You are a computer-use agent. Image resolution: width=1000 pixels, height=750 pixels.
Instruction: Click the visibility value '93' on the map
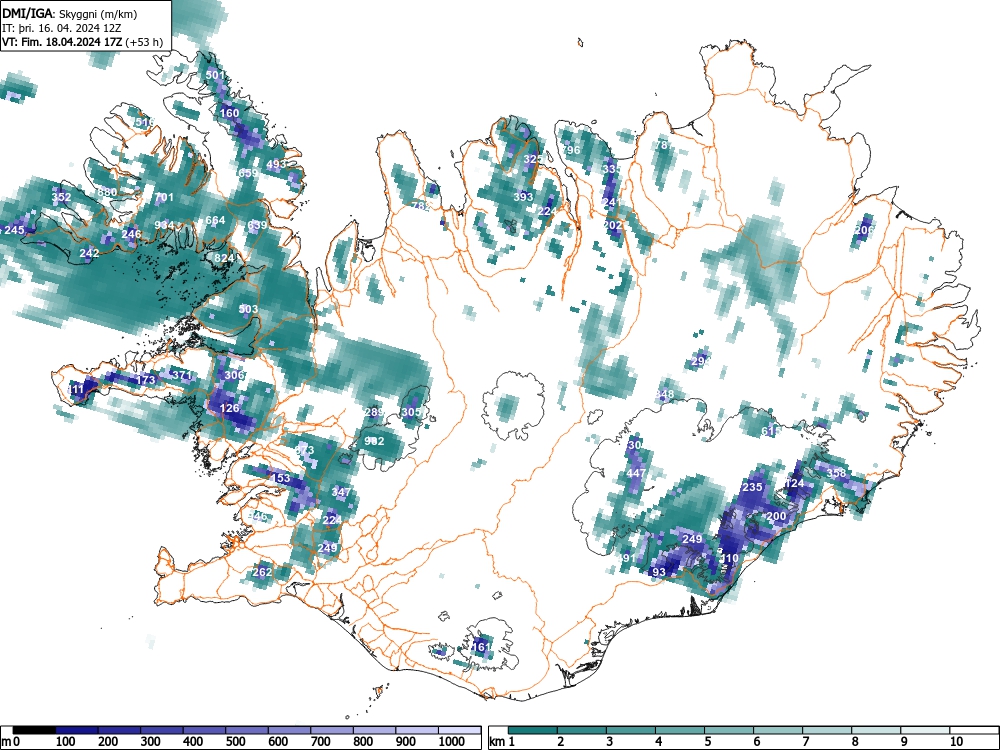[659, 572]
